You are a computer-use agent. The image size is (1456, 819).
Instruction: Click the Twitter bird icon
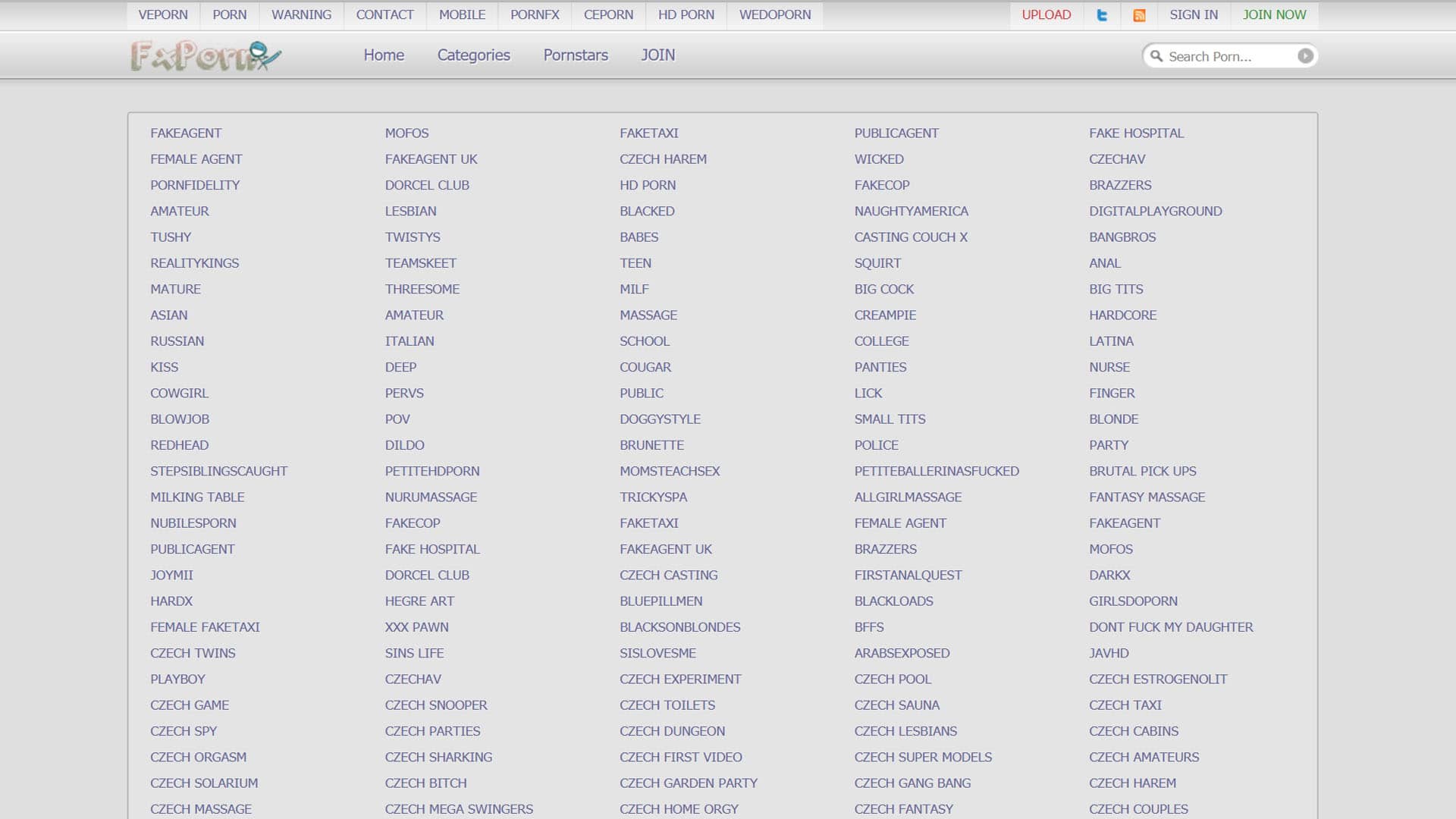pyautogui.click(x=1102, y=15)
